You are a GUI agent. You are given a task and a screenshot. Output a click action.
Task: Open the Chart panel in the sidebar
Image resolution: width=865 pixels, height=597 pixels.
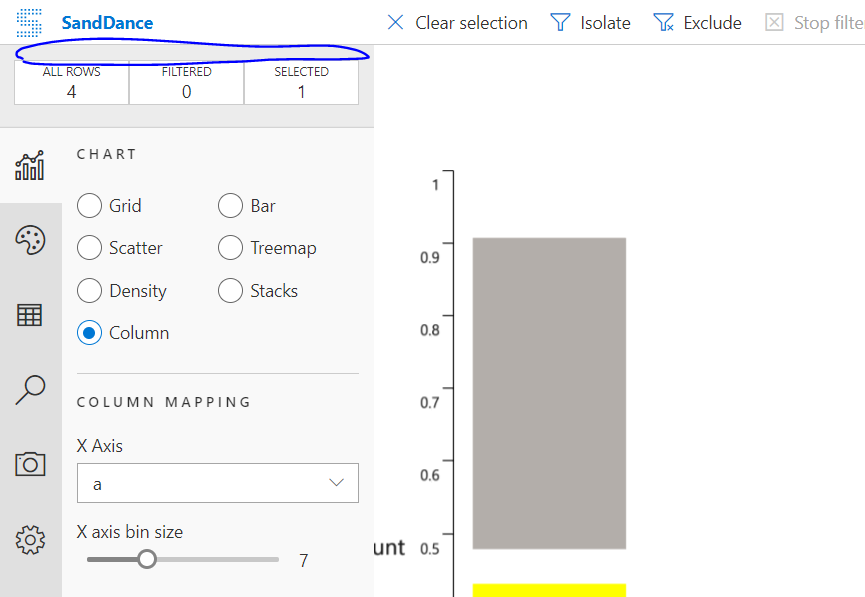click(x=30, y=165)
